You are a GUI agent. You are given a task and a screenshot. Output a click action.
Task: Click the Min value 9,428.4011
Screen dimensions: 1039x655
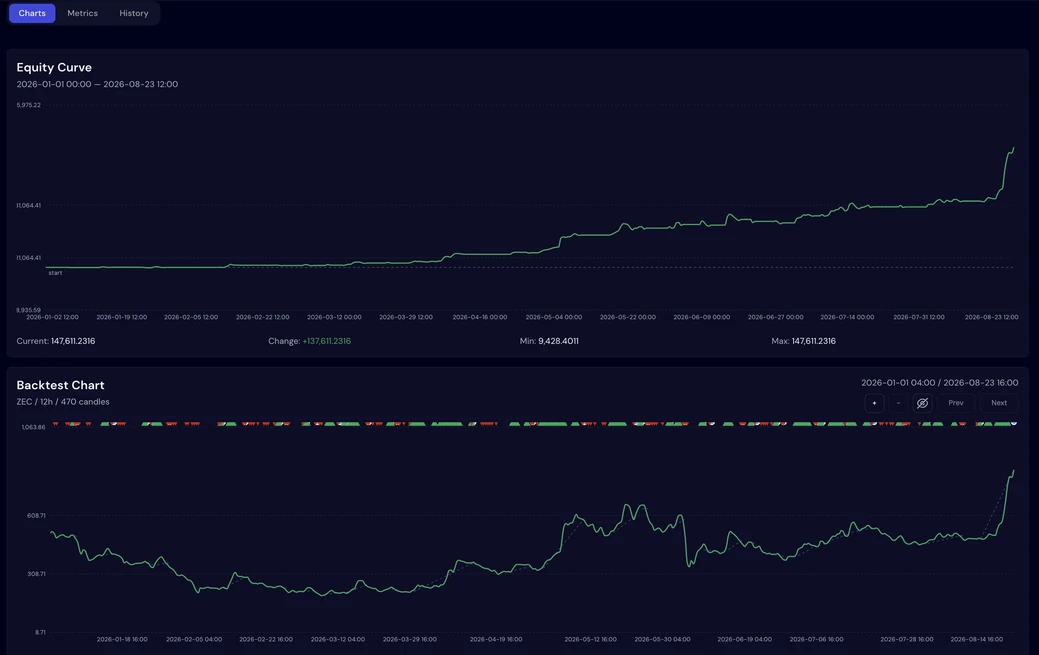tap(558, 341)
